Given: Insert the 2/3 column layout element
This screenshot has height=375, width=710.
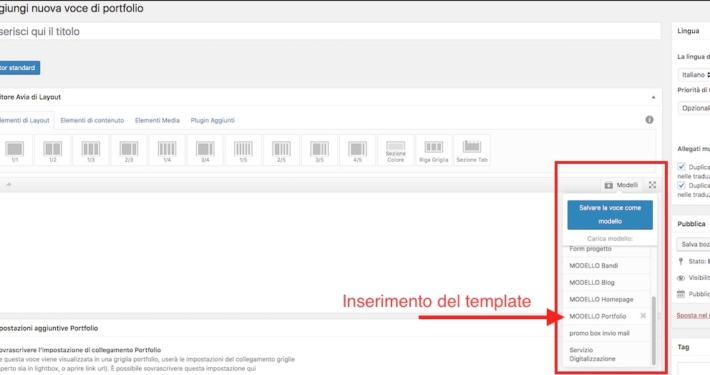Looking at the screenshot, I should click(x=129, y=150).
